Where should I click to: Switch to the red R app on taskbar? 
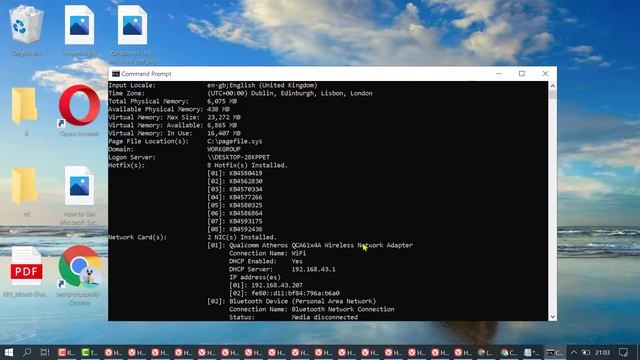pyautogui.click(x=66, y=352)
